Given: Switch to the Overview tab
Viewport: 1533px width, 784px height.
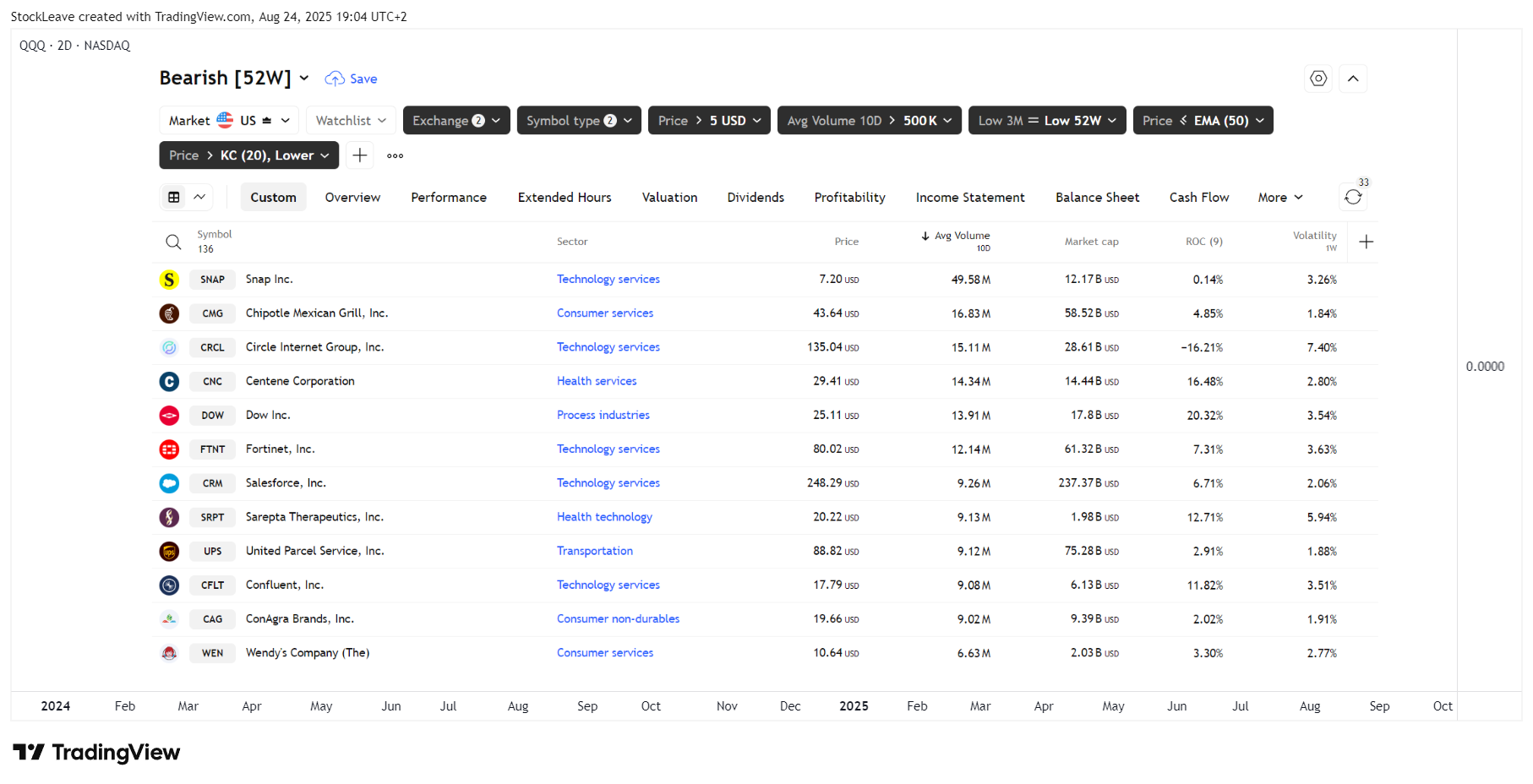Looking at the screenshot, I should click(x=352, y=198).
